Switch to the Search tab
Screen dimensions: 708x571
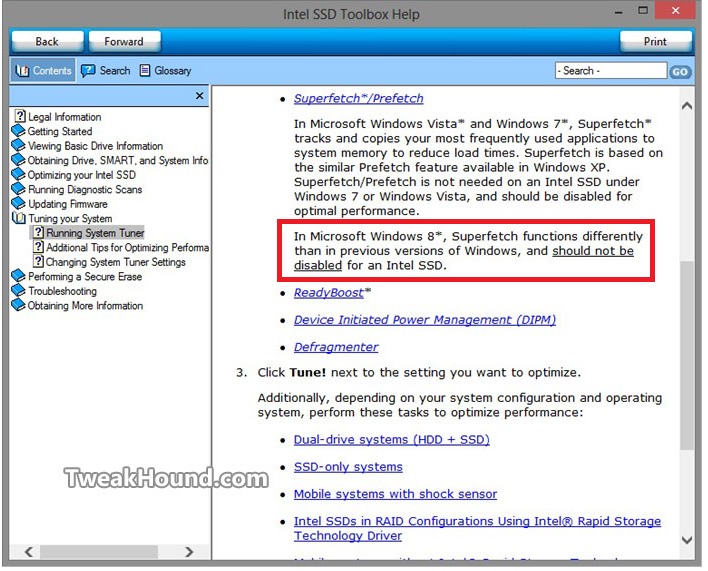pos(106,70)
